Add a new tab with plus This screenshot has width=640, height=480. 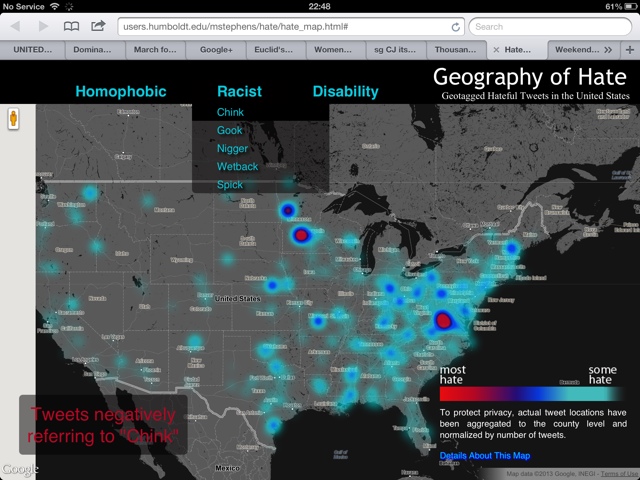630,50
